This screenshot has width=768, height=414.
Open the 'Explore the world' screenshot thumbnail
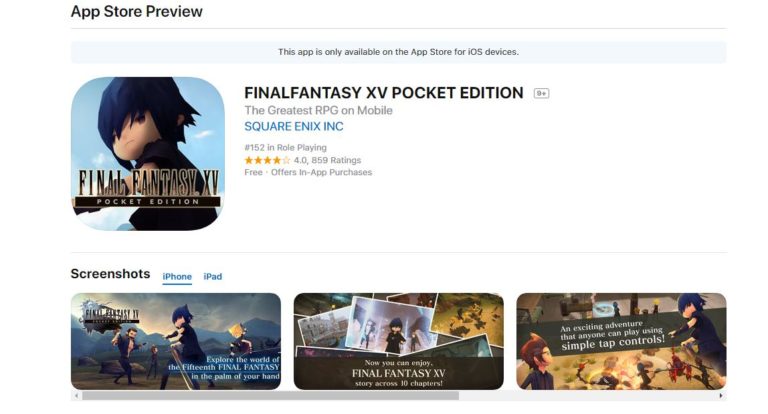[x=176, y=341]
